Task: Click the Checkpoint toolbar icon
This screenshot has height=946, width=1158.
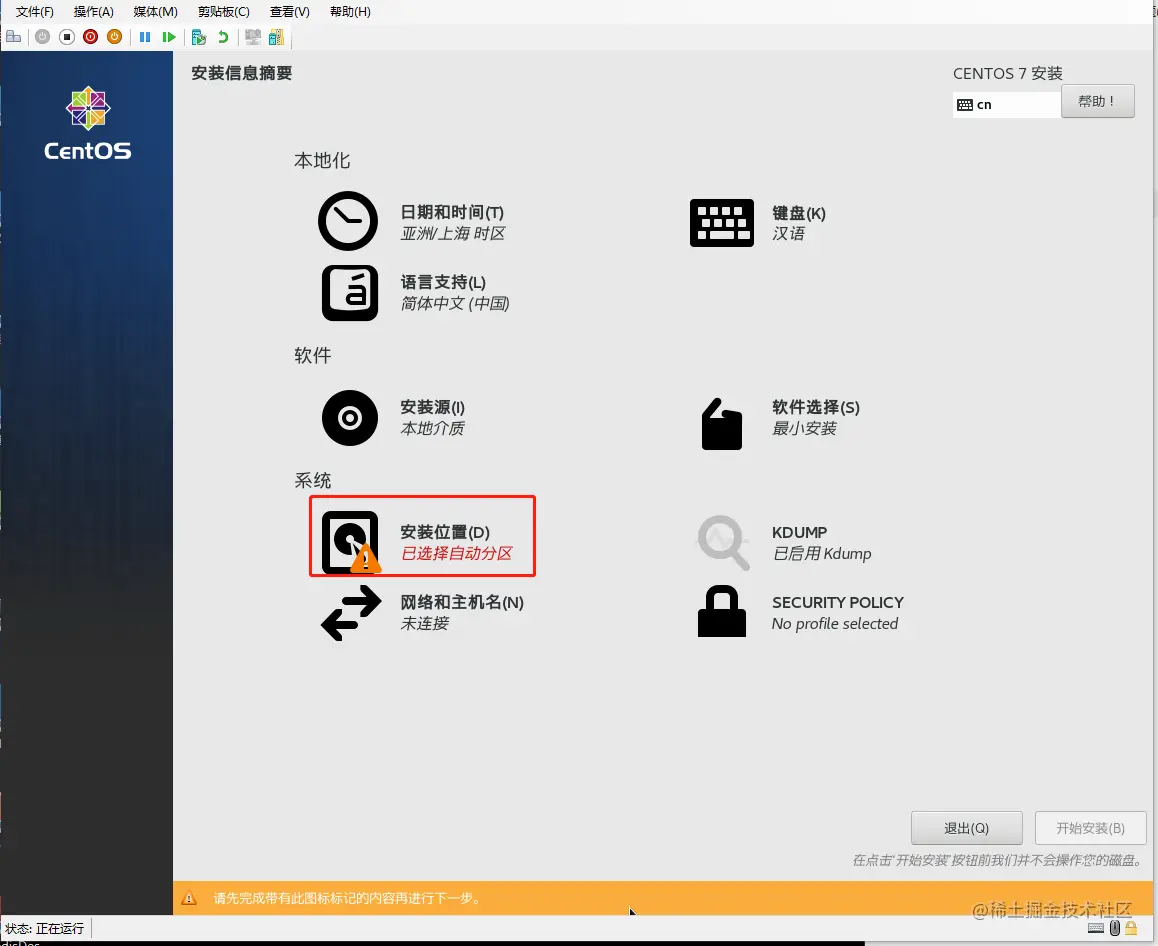Action: tap(198, 37)
